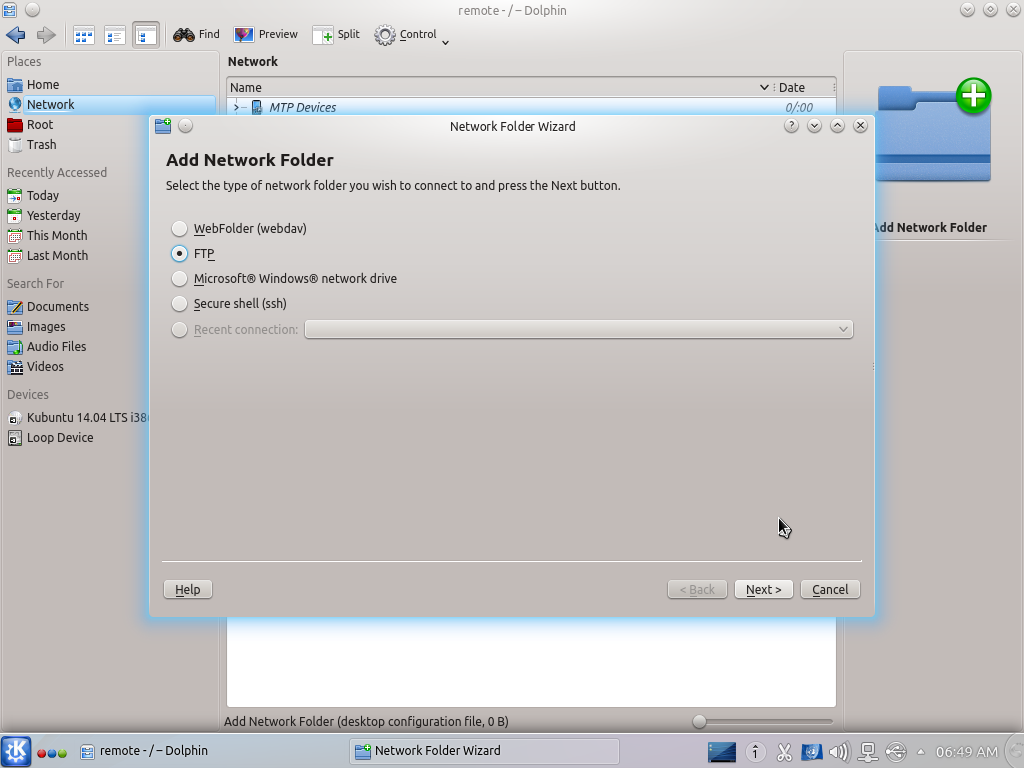Select the Recent connection radio button
1024x768 pixels.
click(179, 330)
